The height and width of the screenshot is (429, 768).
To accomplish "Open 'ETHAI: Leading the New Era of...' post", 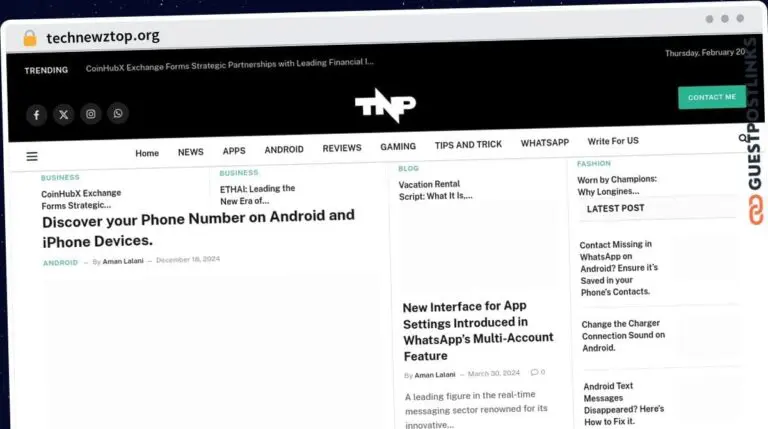I will click(x=257, y=194).
